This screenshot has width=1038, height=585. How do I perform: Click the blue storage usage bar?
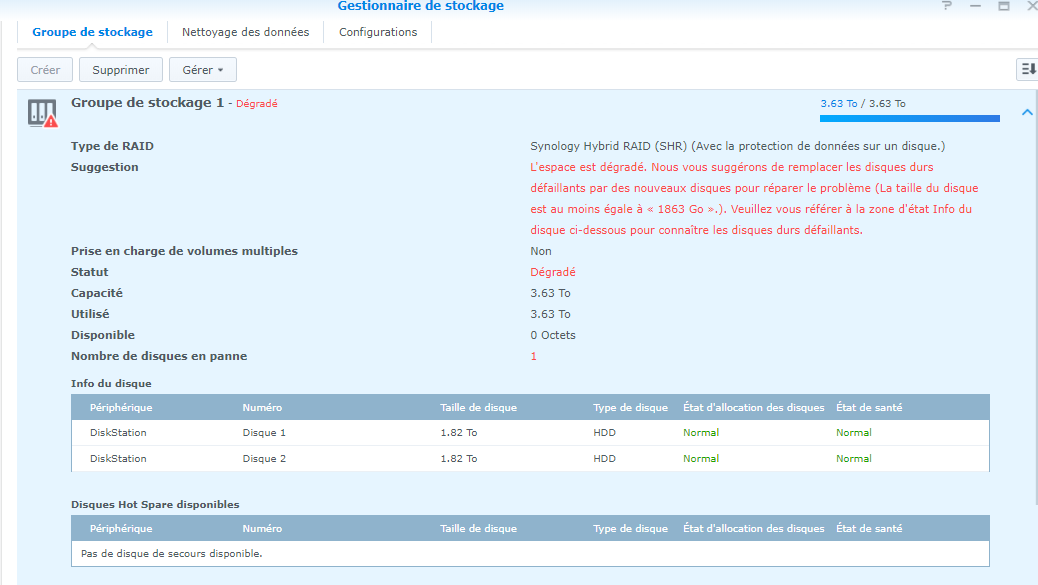coord(909,118)
